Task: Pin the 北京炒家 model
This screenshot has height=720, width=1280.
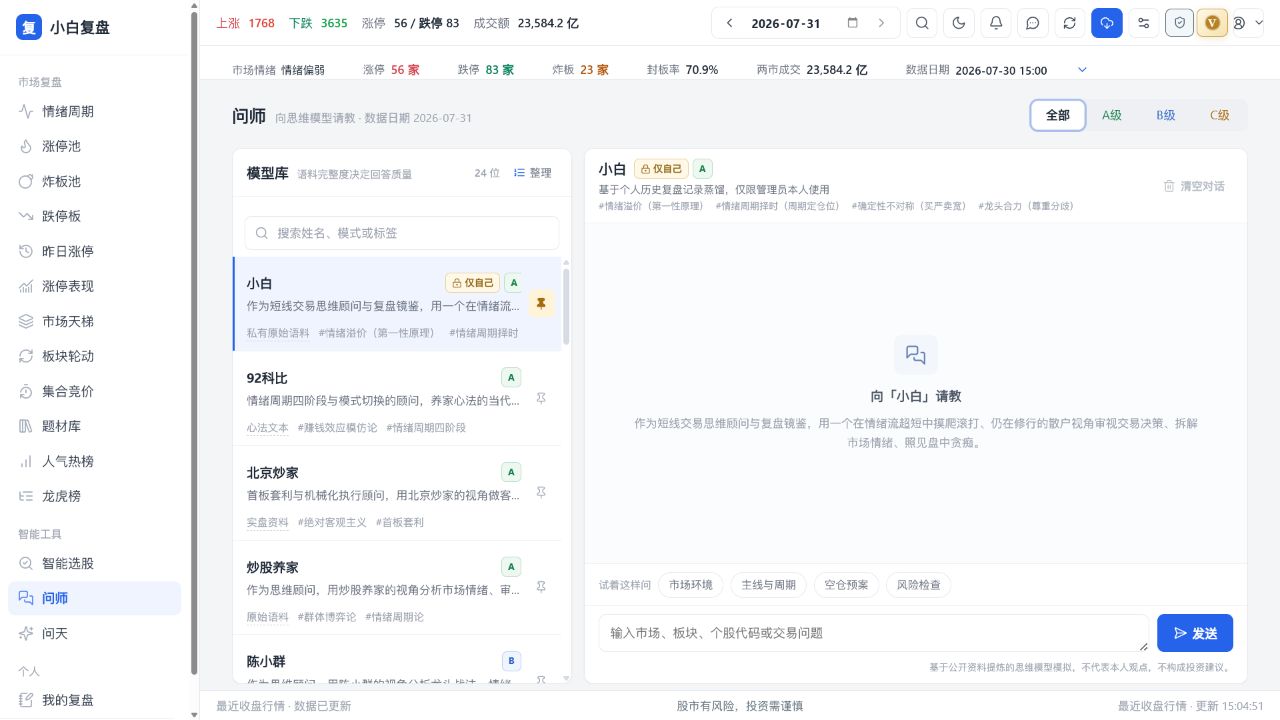Action: tap(541, 492)
